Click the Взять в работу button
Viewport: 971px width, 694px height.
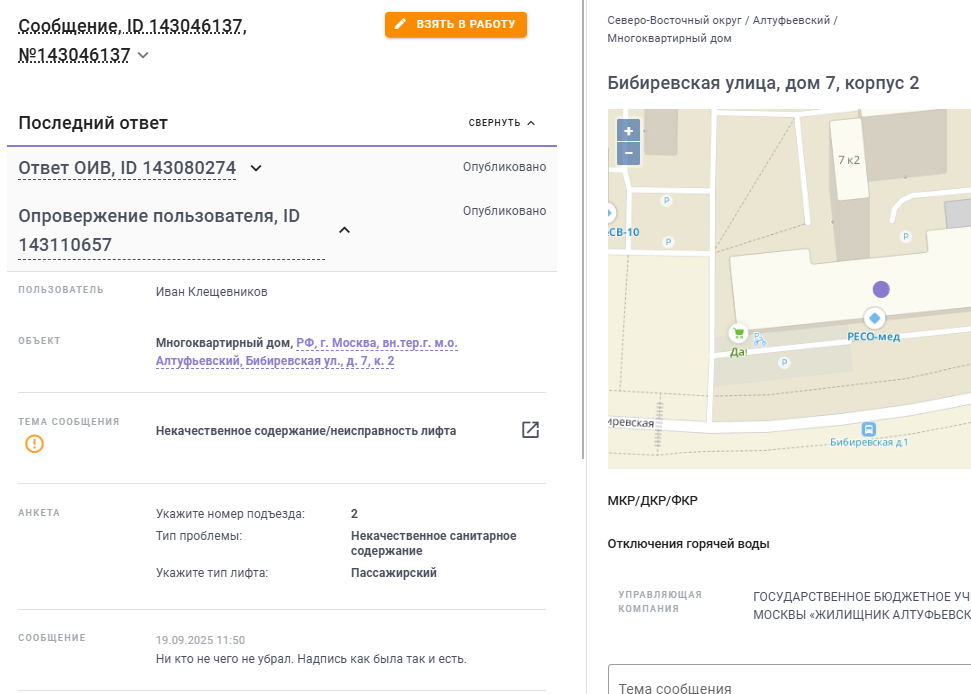(x=456, y=24)
